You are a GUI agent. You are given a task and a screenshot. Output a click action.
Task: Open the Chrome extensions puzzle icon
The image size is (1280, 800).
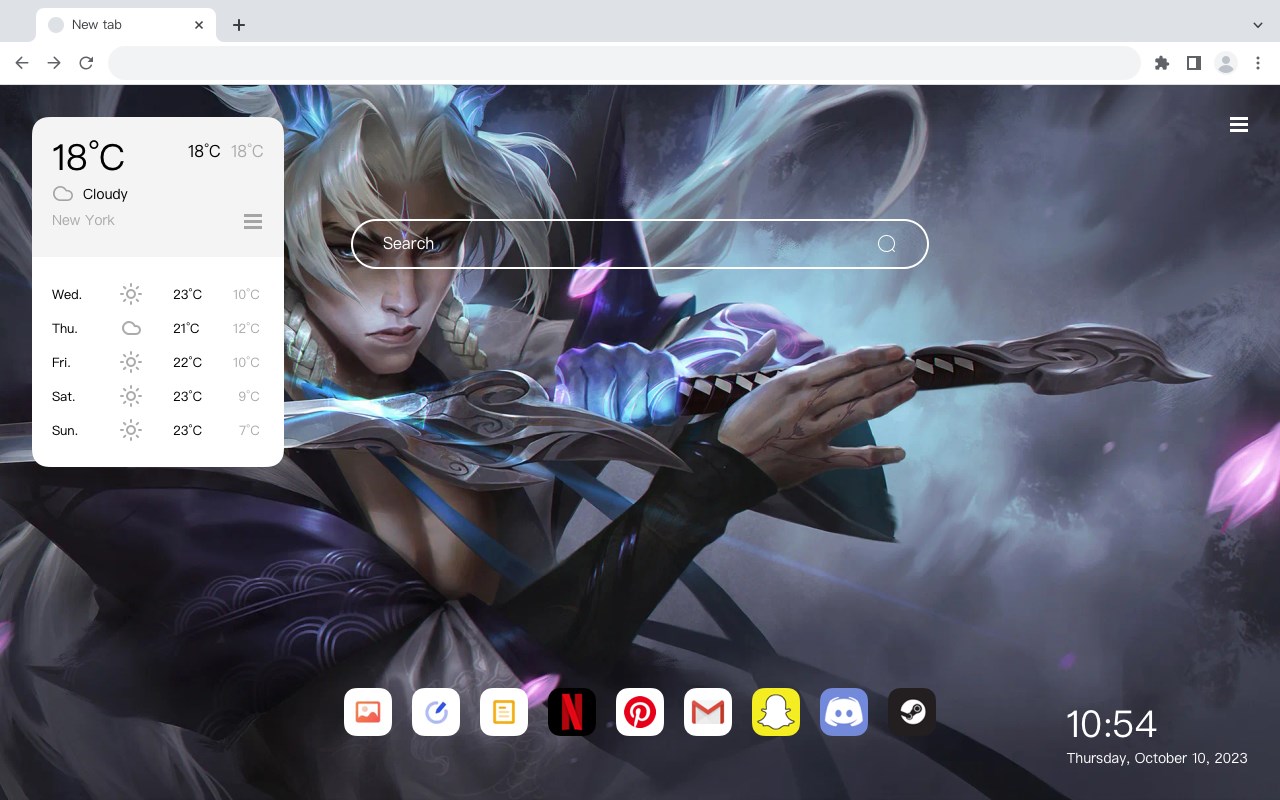1161,63
